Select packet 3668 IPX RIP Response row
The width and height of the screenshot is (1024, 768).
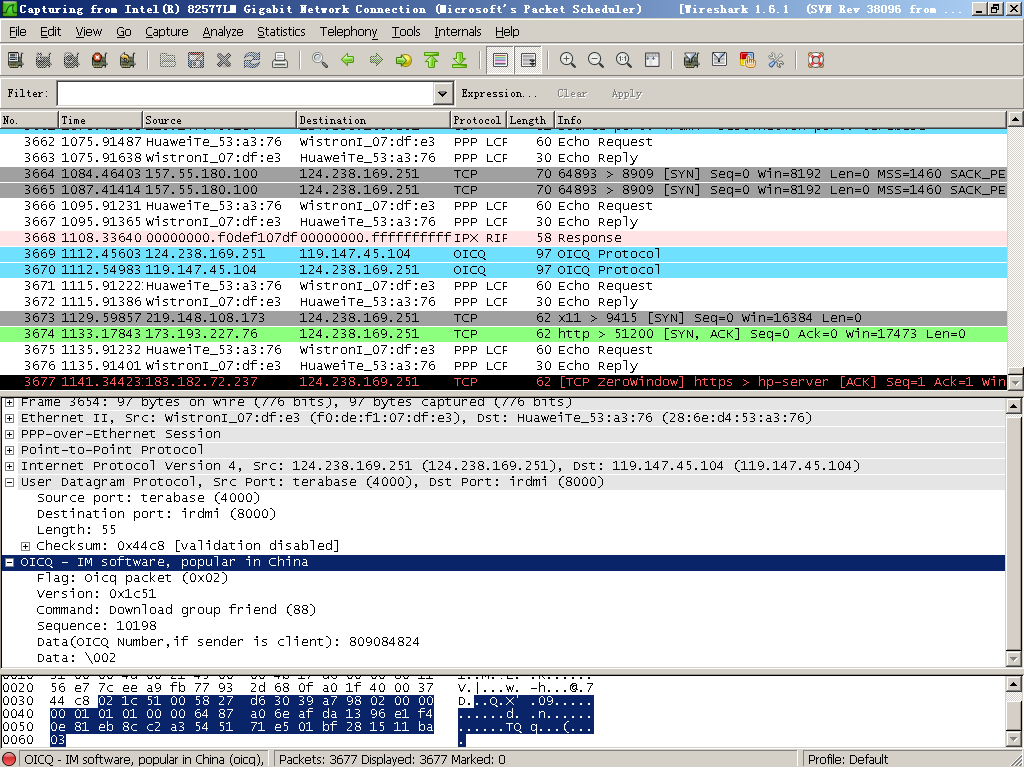(503, 238)
